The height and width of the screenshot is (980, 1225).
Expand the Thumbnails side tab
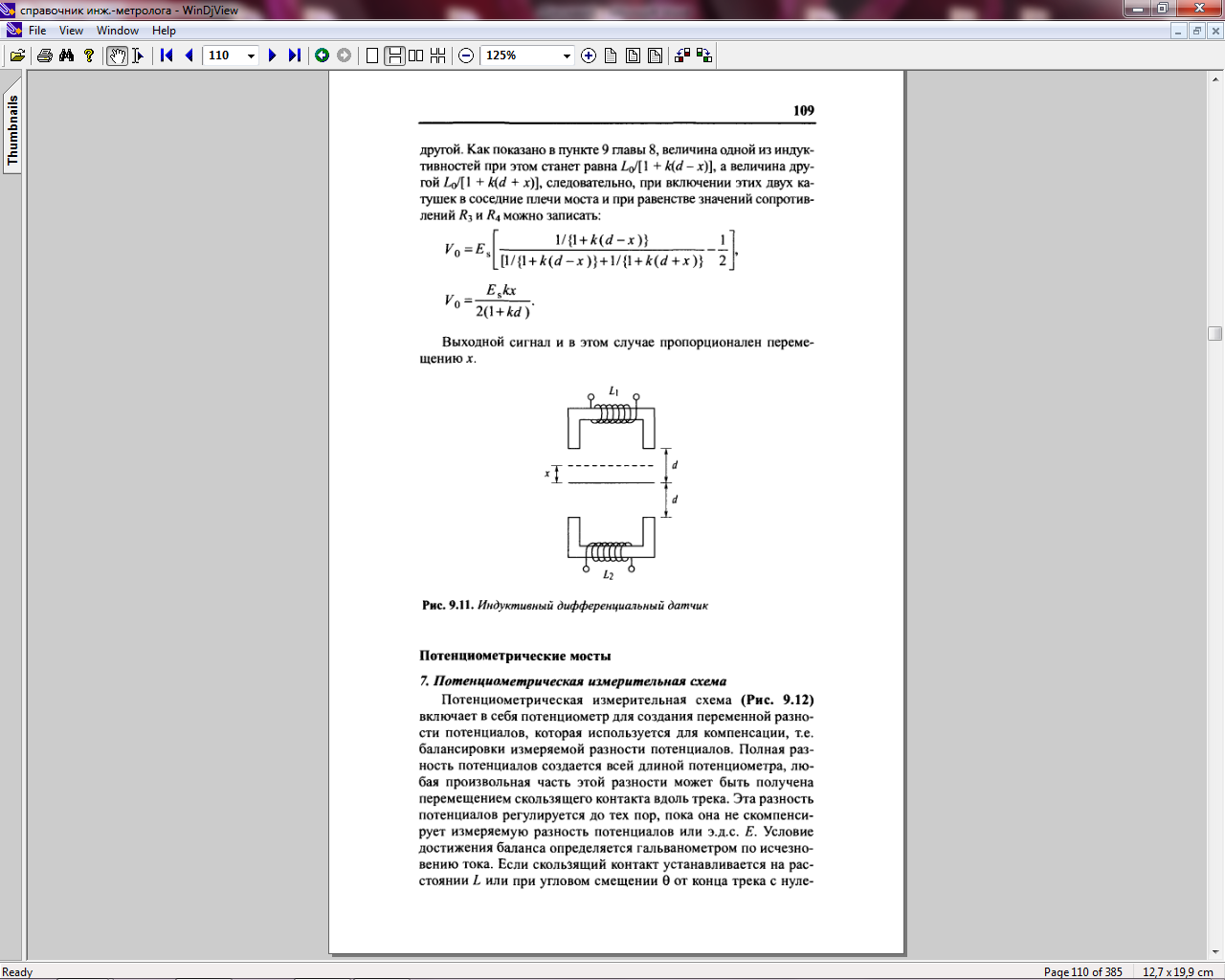(12, 131)
